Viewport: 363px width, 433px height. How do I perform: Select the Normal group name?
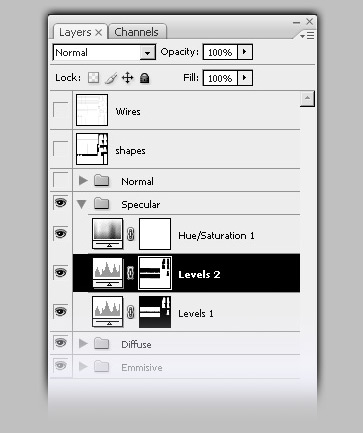[137, 181]
